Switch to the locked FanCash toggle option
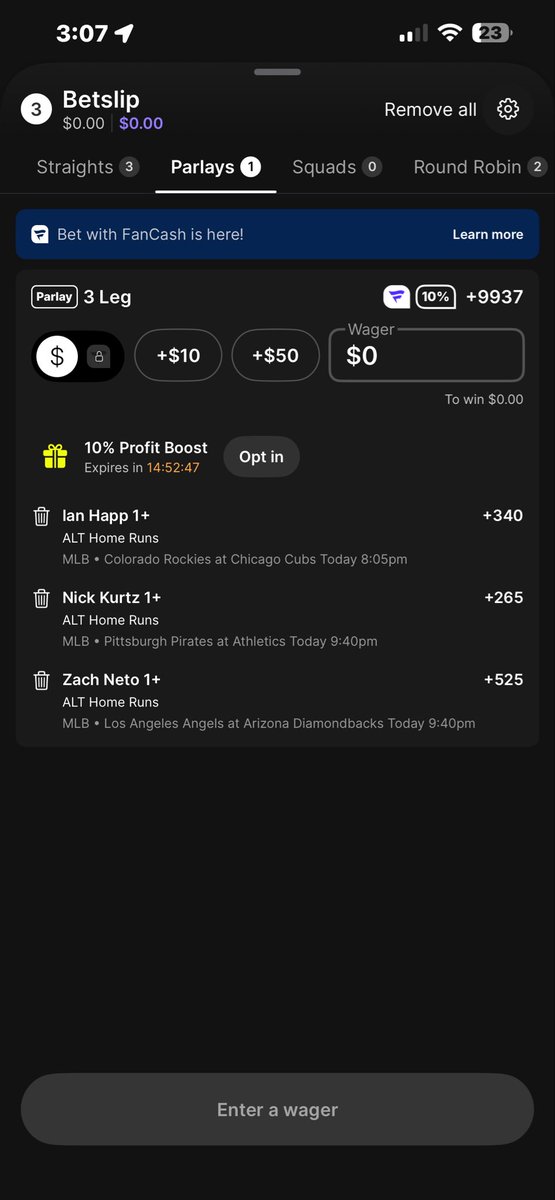 pos(99,356)
